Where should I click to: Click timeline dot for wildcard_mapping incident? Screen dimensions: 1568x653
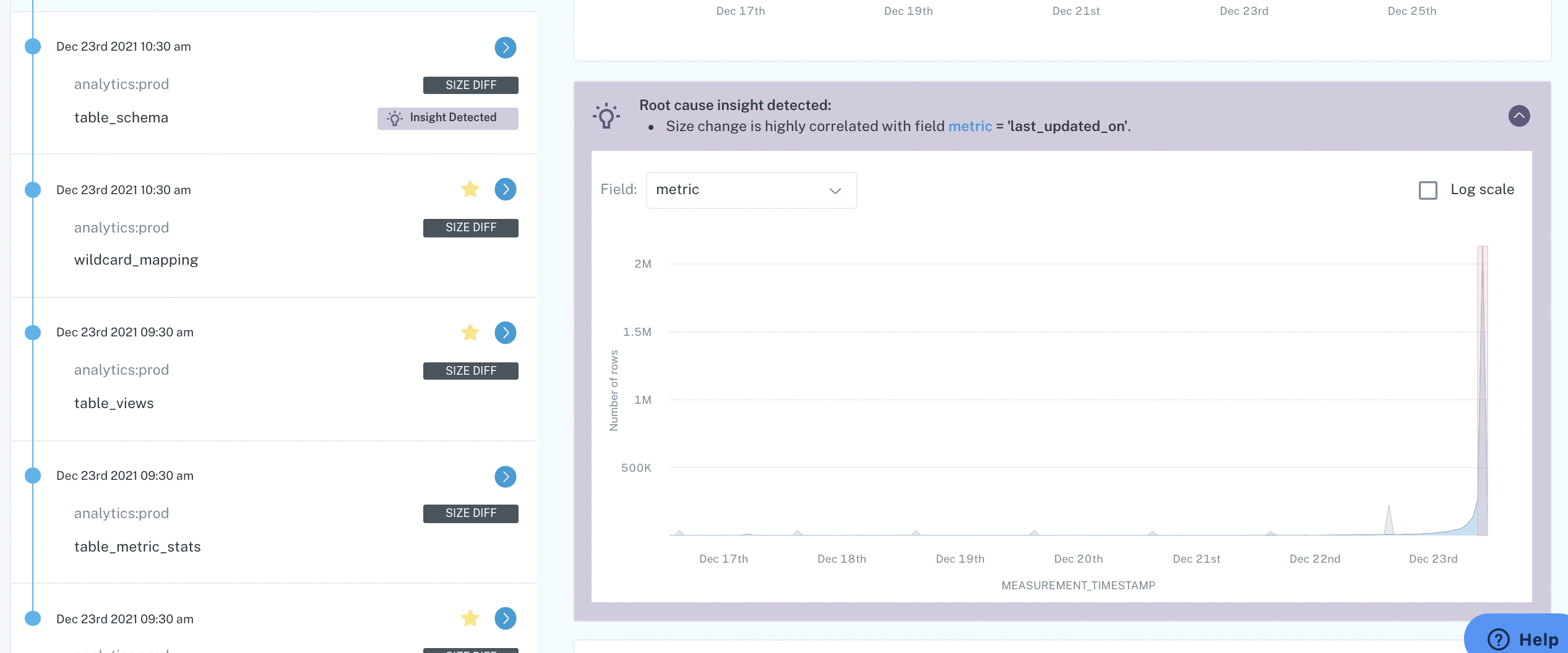click(x=33, y=190)
